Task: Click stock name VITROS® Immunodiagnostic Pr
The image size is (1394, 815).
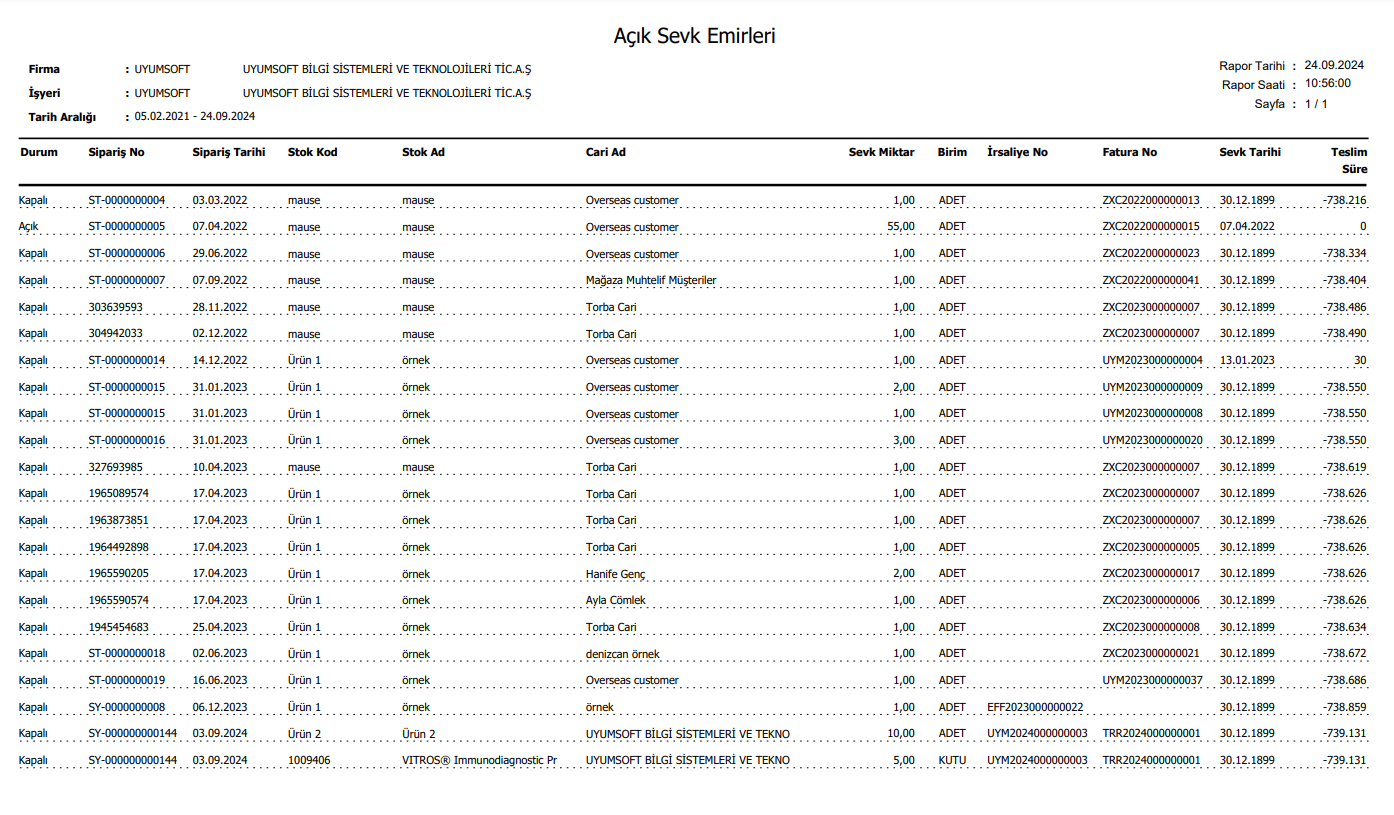Action: point(479,760)
